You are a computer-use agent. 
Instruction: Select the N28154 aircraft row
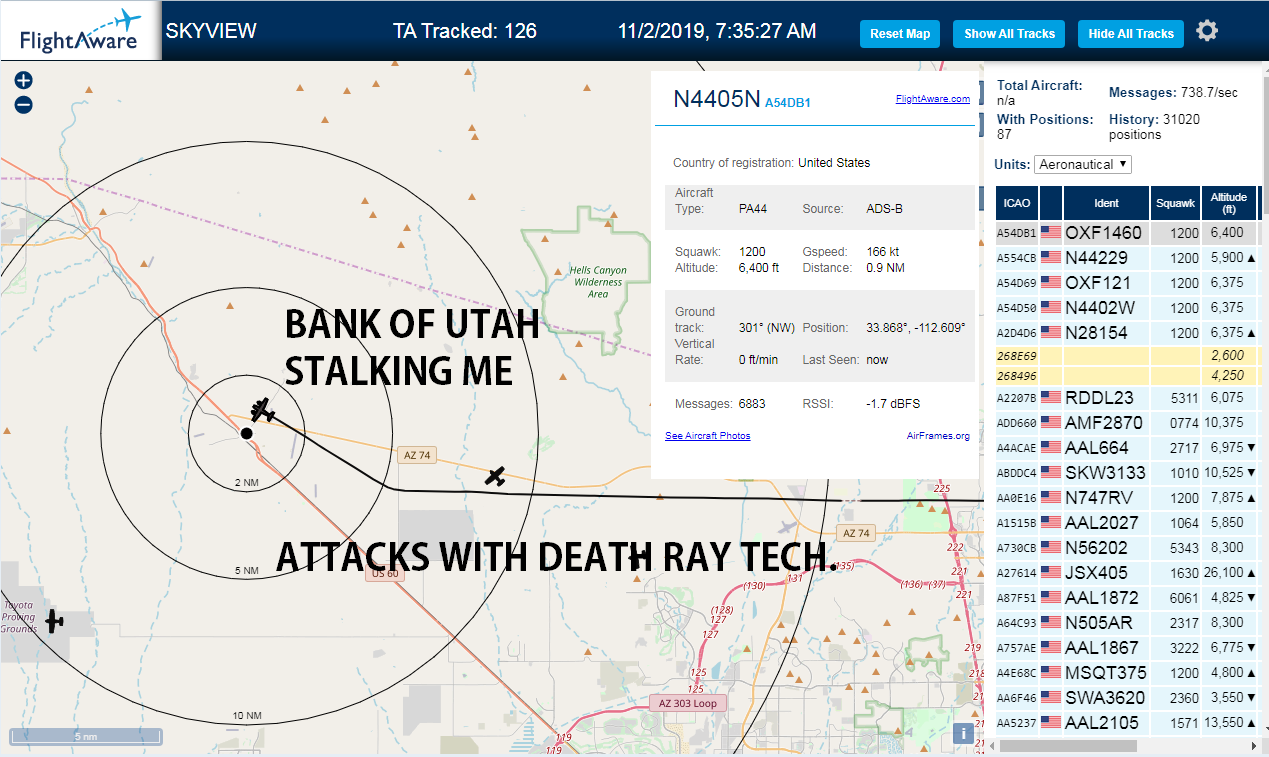(x=1127, y=333)
